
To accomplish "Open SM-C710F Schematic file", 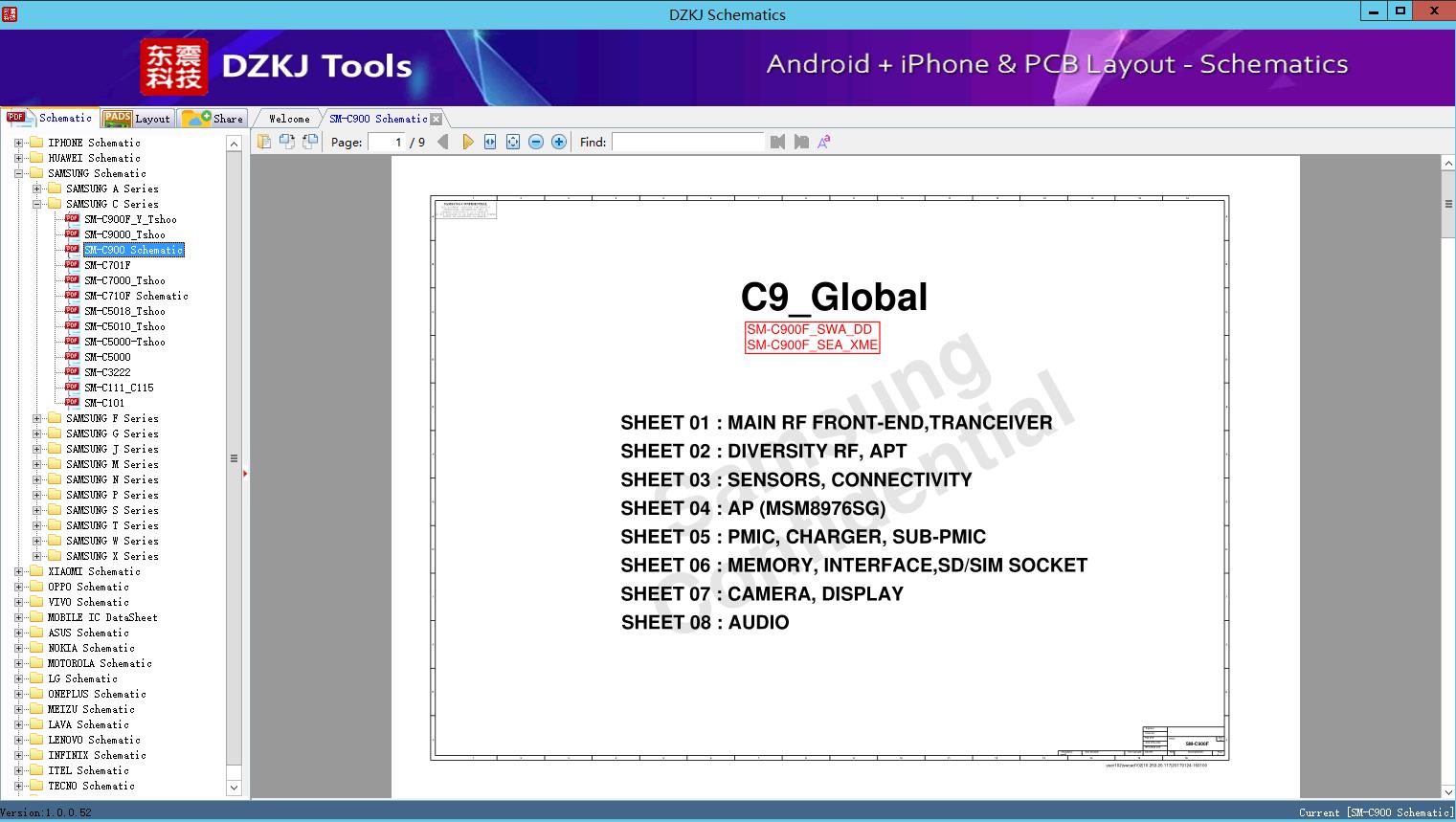I will click(136, 296).
